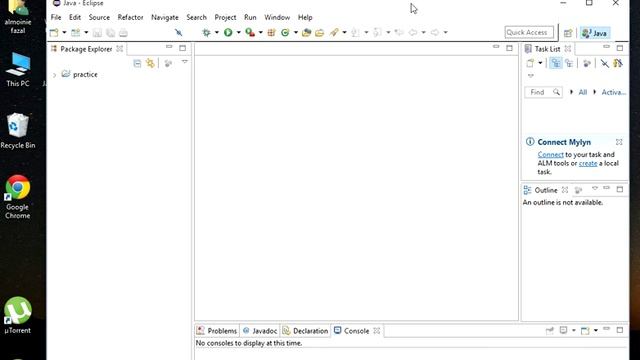Open the Project menu
Screen dimensions: 640x360
click(x=225, y=17)
